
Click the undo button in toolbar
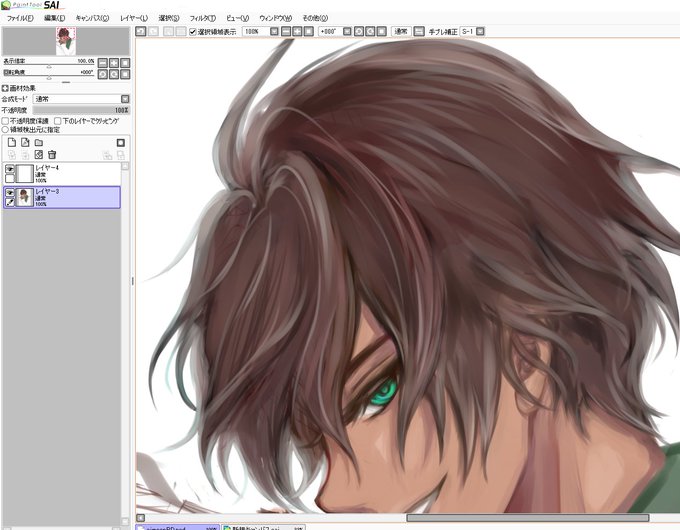tap(141, 31)
